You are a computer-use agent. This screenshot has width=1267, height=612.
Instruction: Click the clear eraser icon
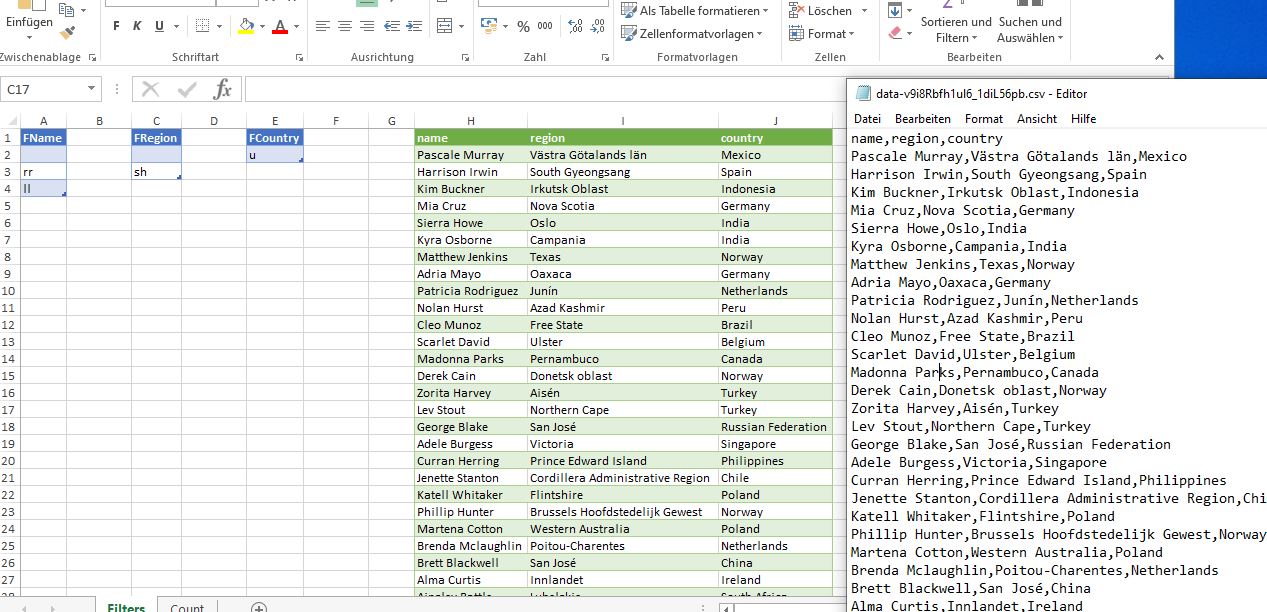tap(894, 33)
